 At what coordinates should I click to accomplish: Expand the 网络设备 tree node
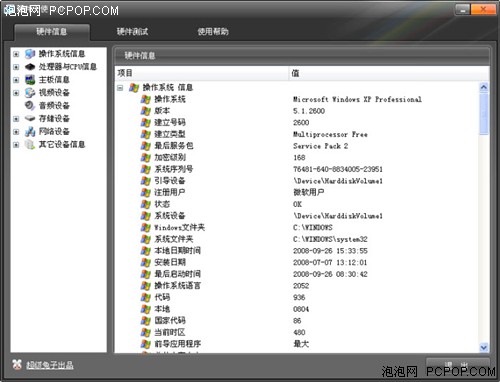[x=16, y=132]
